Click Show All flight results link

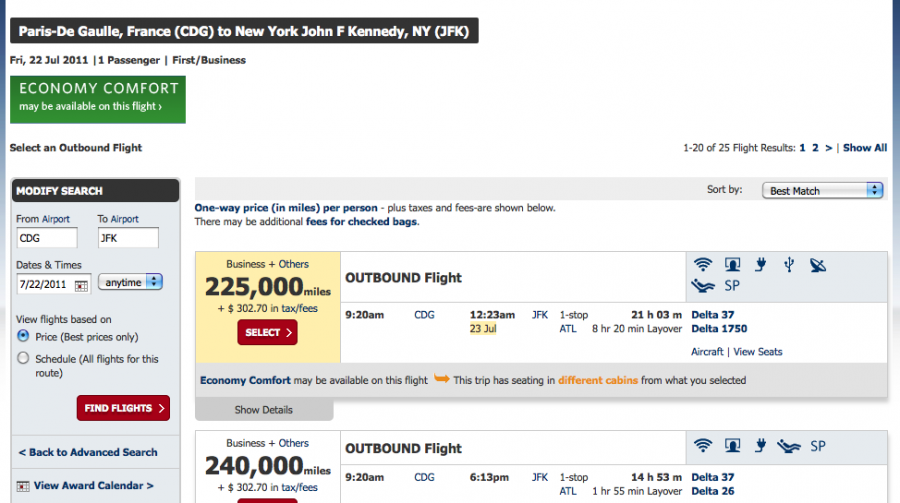coord(865,148)
